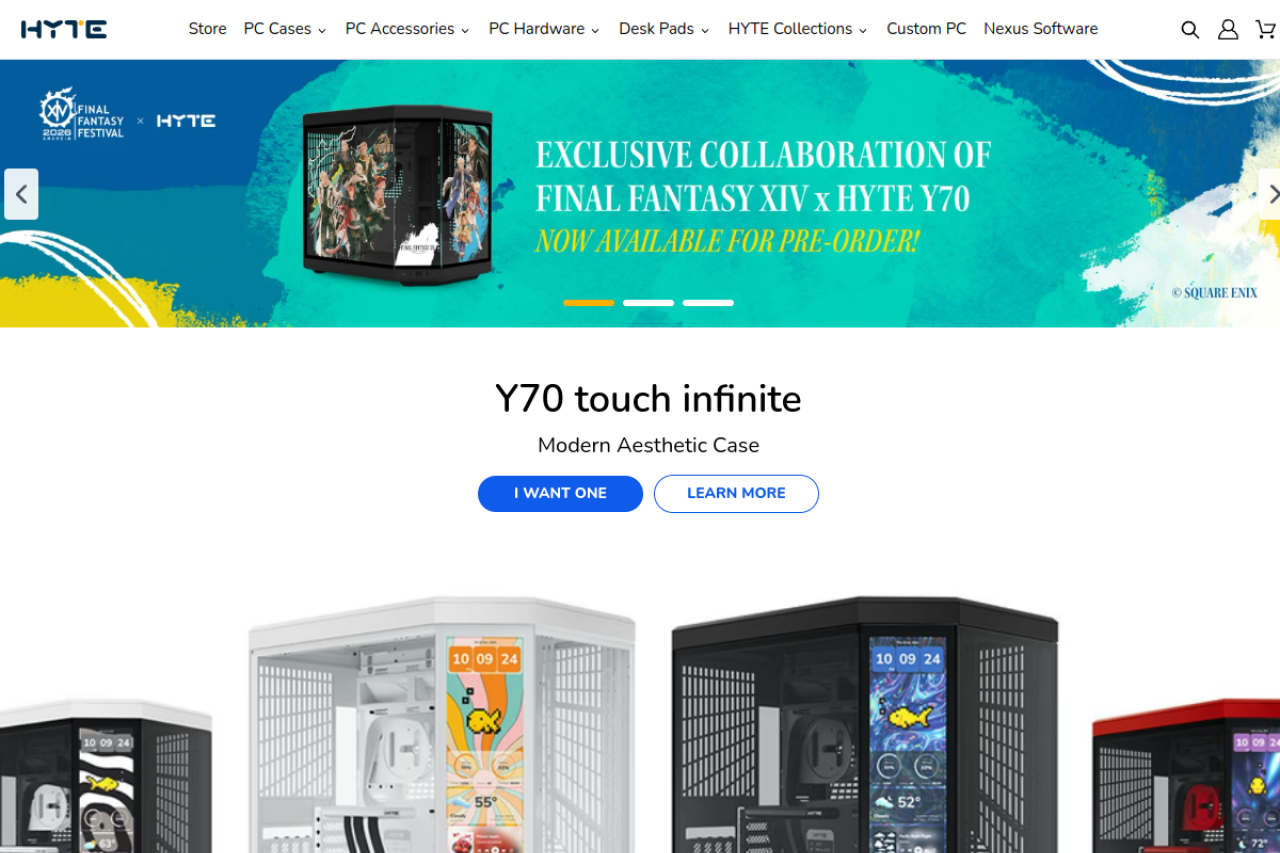Expand the HYTE Collections dropdown
The height and width of the screenshot is (853, 1280).
click(x=798, y=29)
